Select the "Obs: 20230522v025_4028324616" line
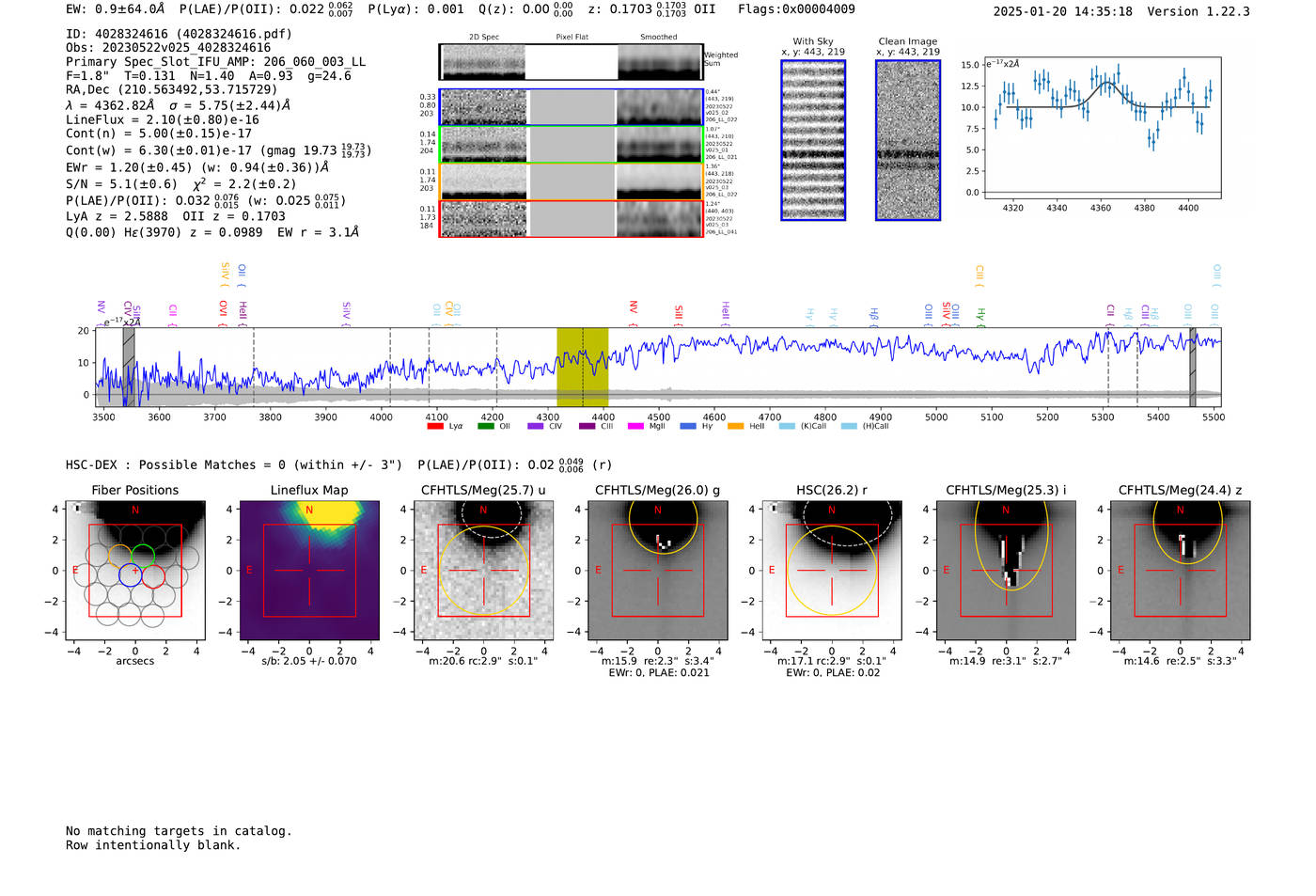 click(168, 48)
